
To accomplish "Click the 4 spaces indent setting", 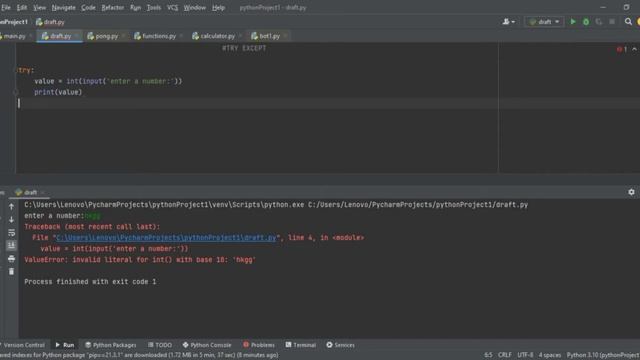I will click(x=550, y=355).
